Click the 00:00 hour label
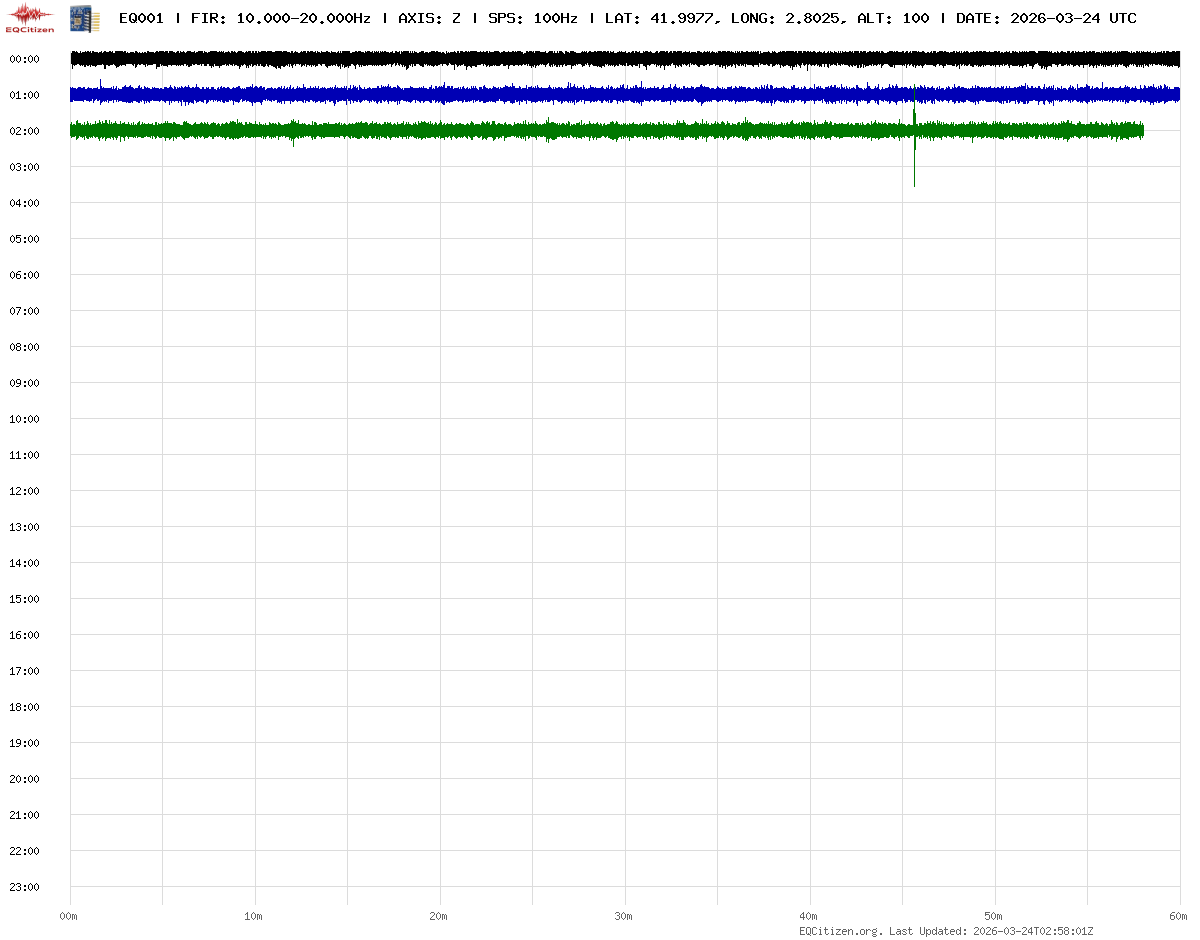Viewport: 1200px width, 940px height. [23, 59]
